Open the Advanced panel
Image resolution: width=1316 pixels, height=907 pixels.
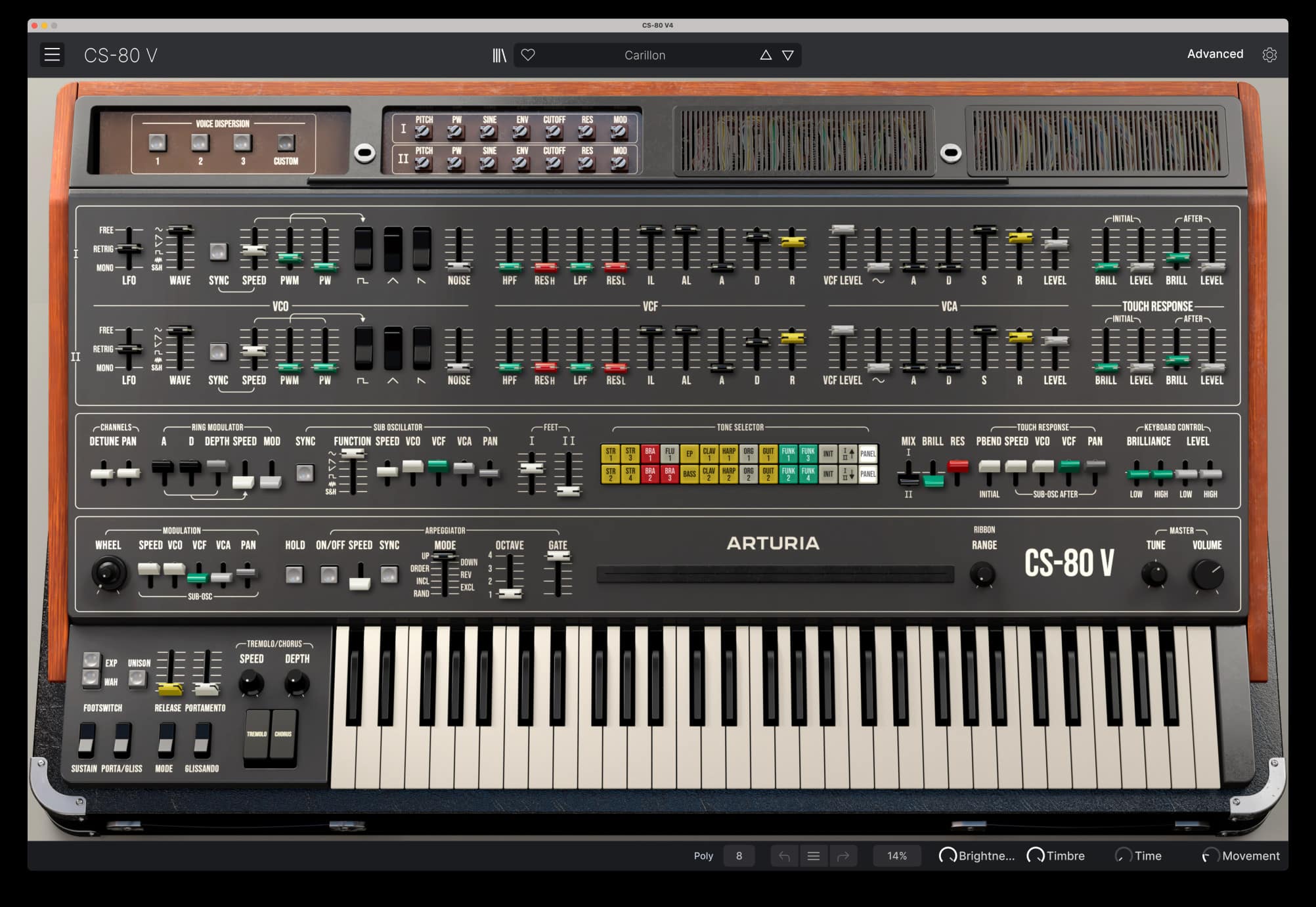click(x=1215, y=54)
